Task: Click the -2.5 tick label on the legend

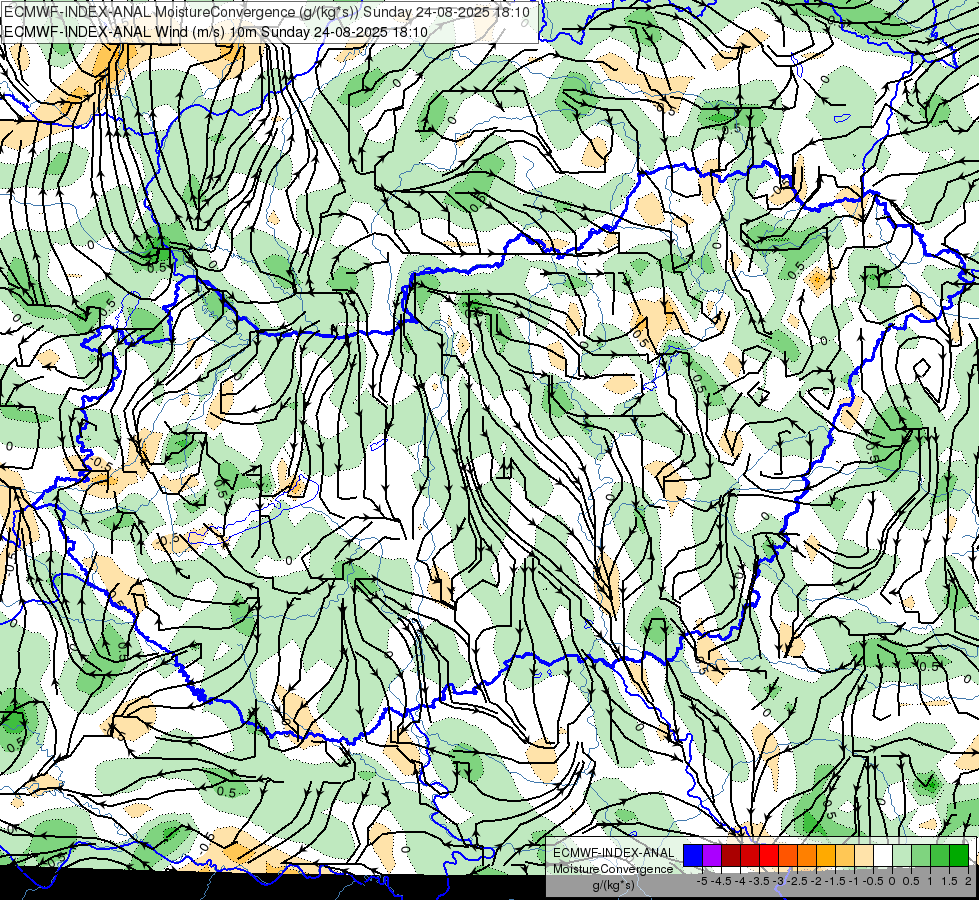Action: coord(797,881)
